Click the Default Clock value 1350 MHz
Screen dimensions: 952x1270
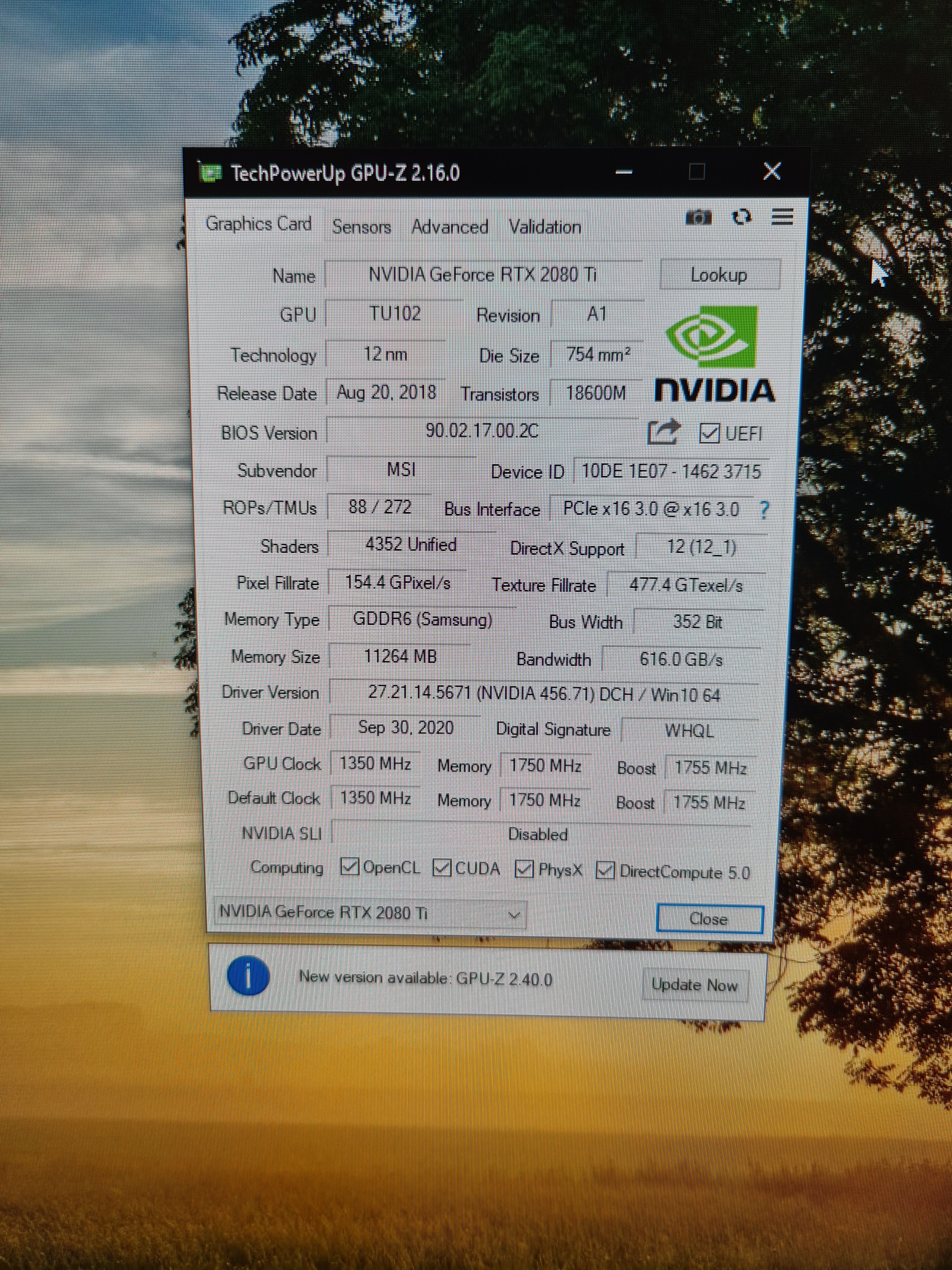375,798
